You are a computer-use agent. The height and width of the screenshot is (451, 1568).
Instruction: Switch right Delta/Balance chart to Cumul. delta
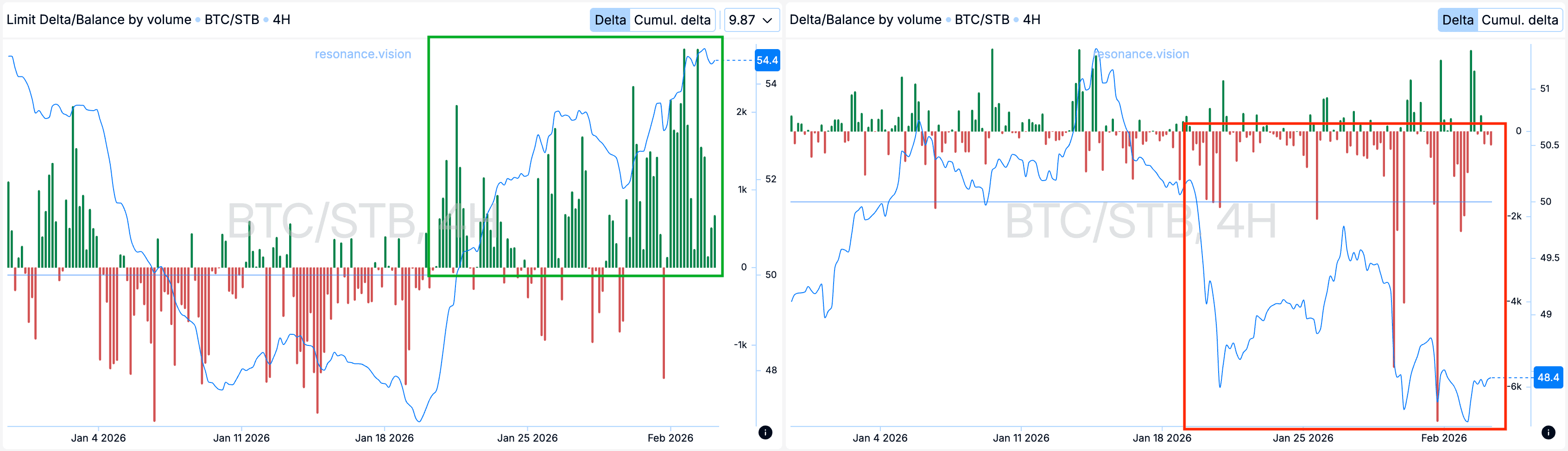1519,20
